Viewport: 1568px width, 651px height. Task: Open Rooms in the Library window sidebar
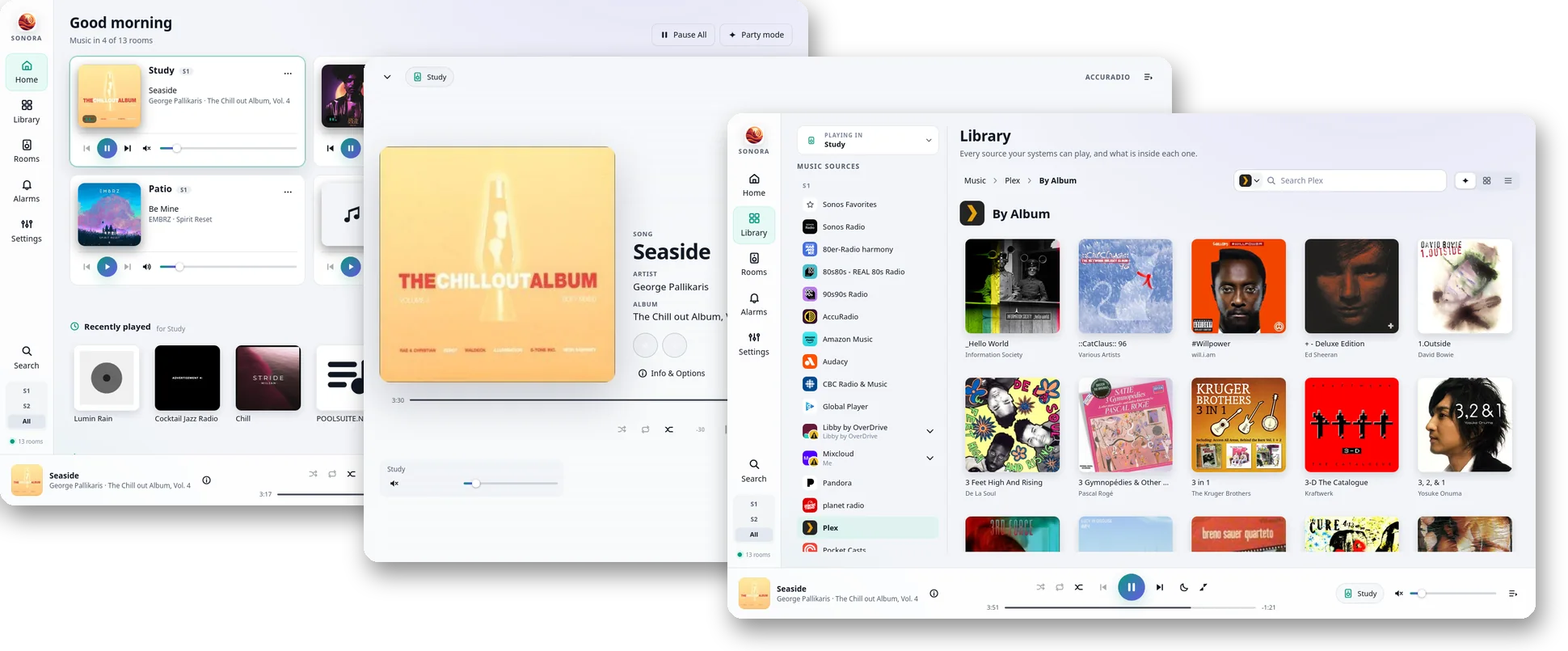tap(753, 264)
